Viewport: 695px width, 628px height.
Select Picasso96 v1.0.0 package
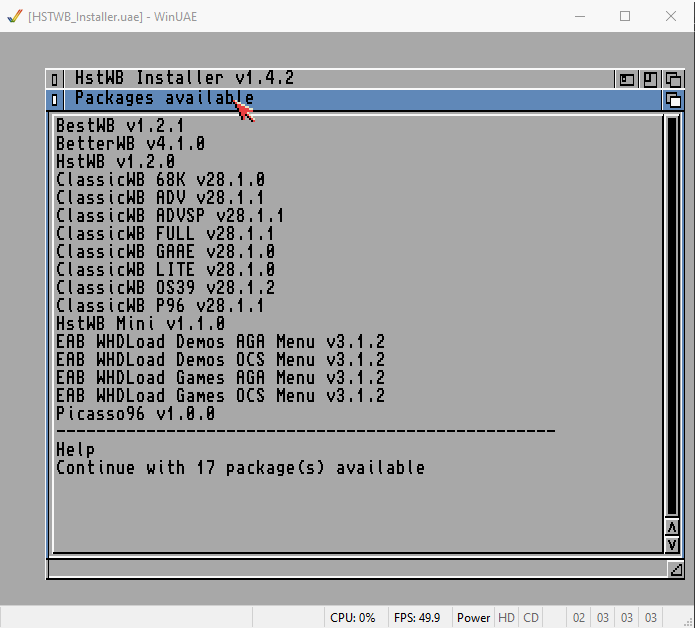click(x=136, y=413)
